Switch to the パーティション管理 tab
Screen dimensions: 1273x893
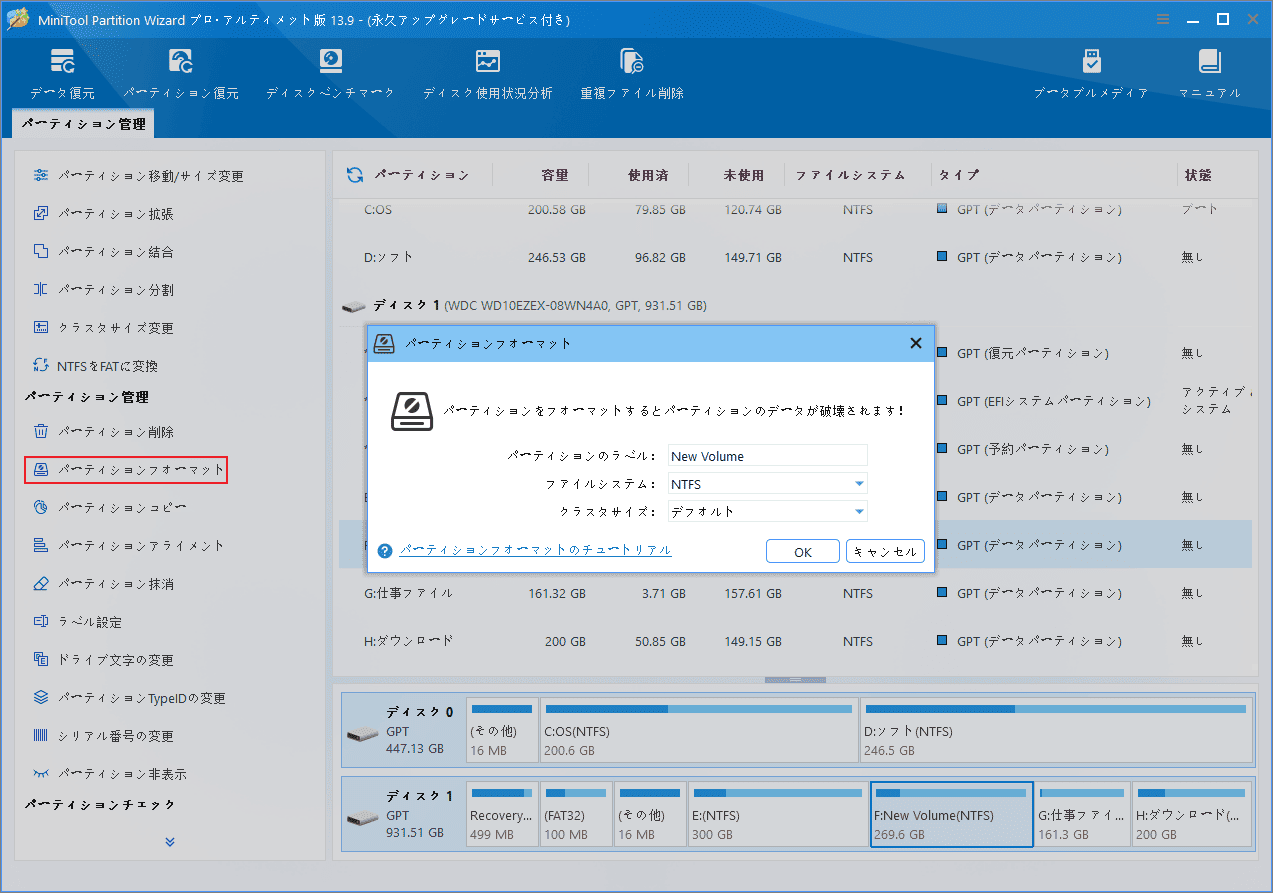click(x=84, y=124)
